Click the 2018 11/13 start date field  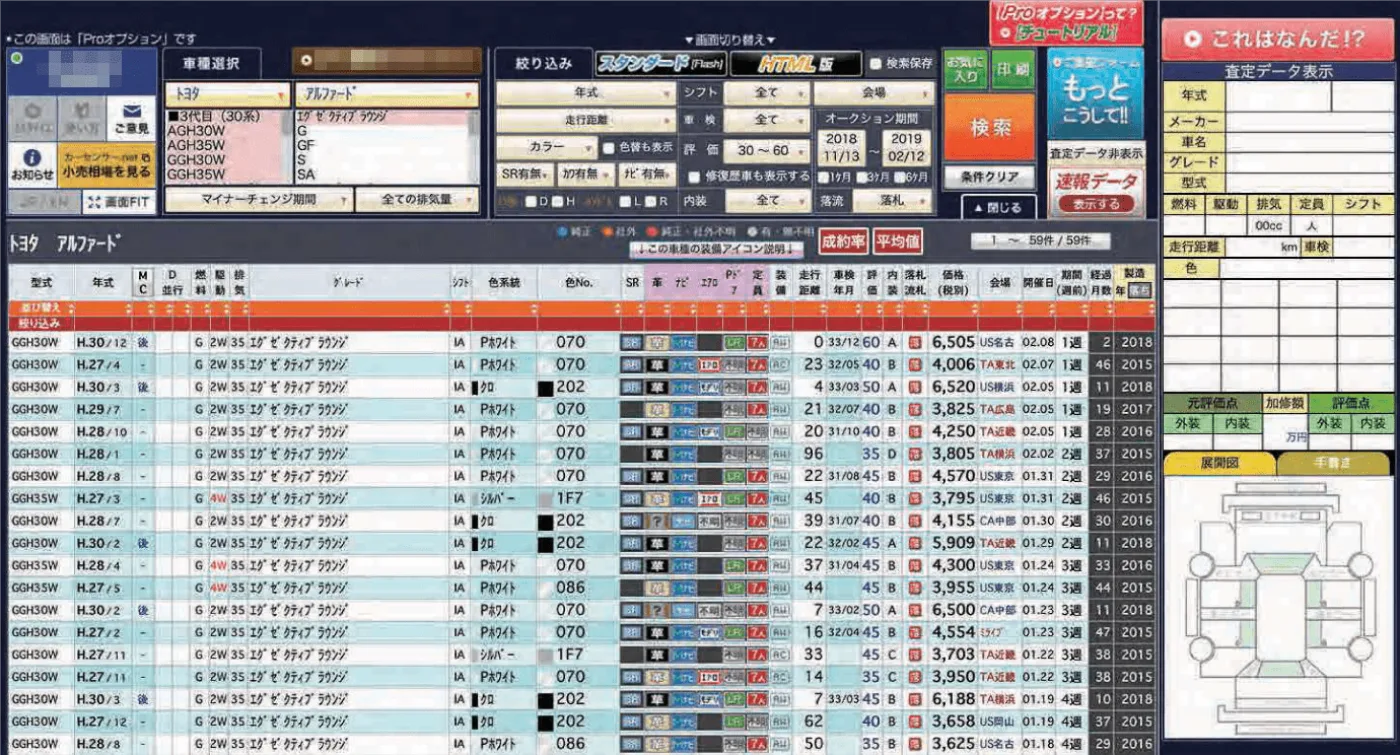pyautogui.click(x=841, y=148)
